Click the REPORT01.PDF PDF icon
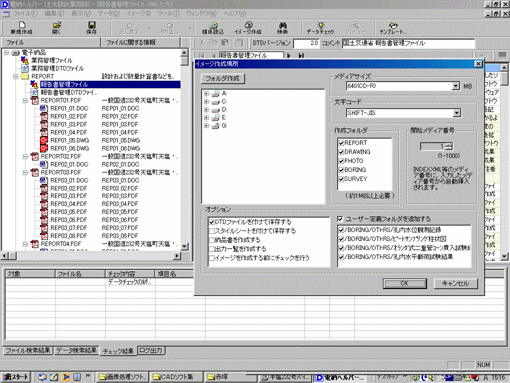The height and width of the screenshot is (383, 510). [34, 100]
